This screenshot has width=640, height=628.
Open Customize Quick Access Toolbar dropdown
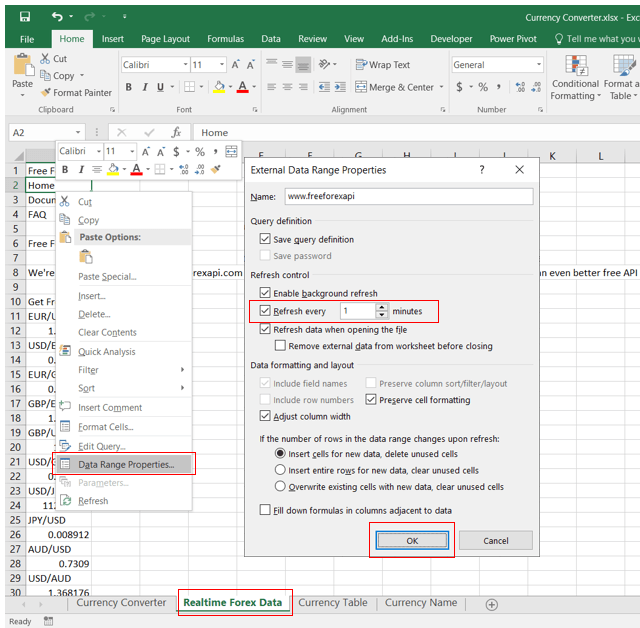click(124, 16)
